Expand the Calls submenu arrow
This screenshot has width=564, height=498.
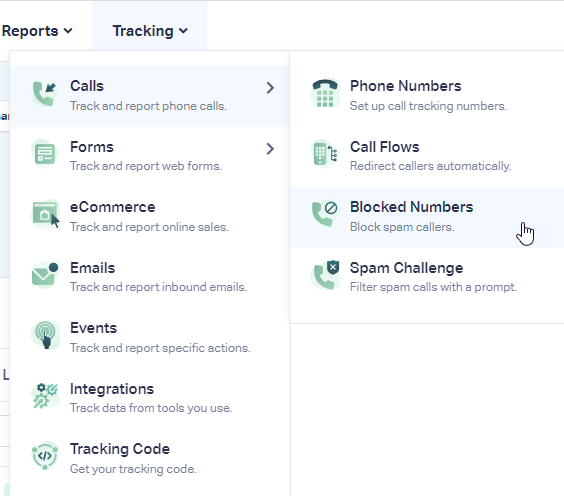[270, 88]
